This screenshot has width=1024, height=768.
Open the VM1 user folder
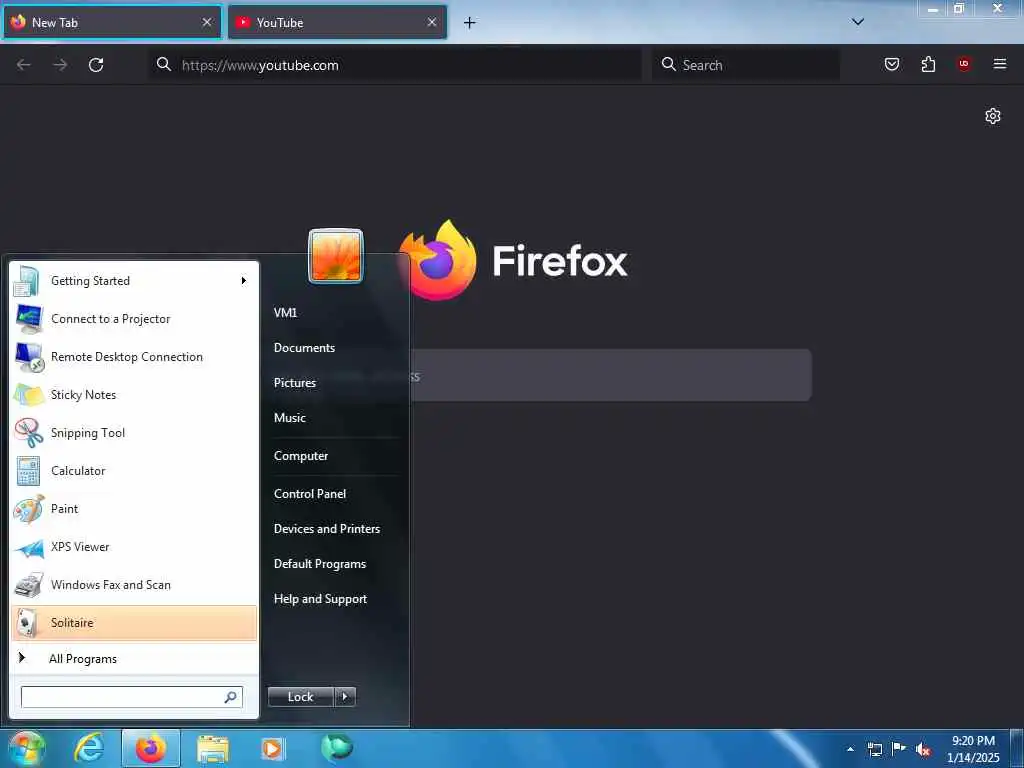click(285, 312)
